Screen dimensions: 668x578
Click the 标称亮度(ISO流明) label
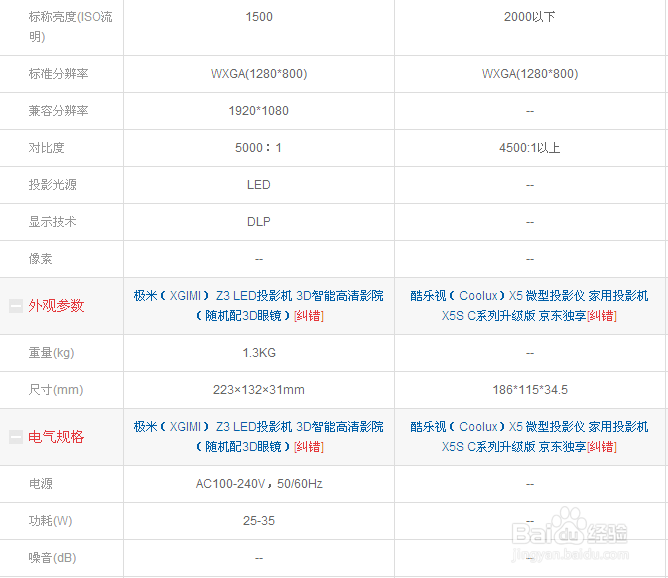[70, 26]
